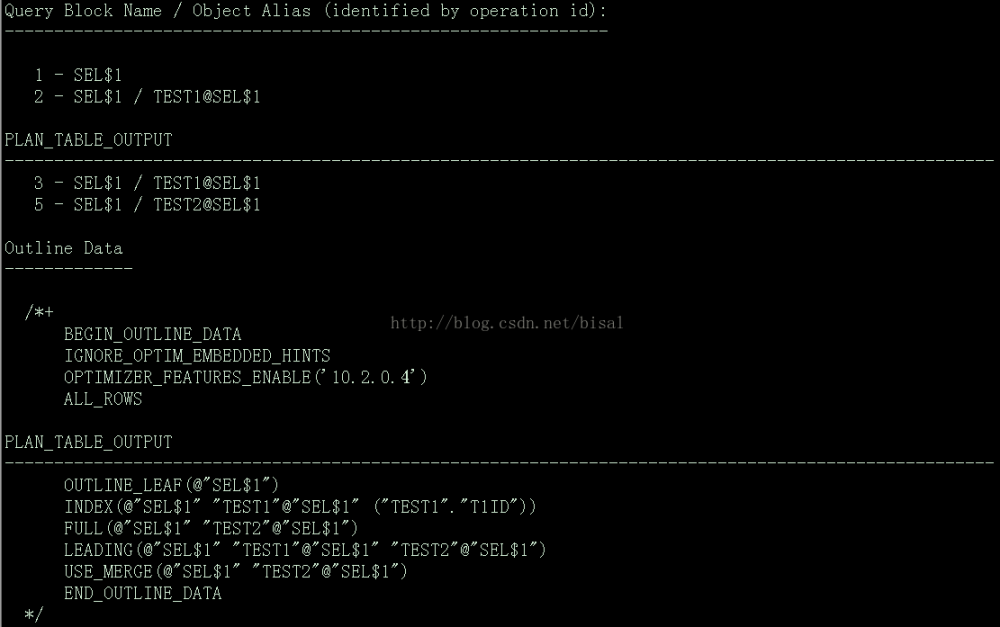Screen dimensions: 1000x627
Task: Select the INDEX hint on TEST1.T1ID
Action: (x=300, y=507)
